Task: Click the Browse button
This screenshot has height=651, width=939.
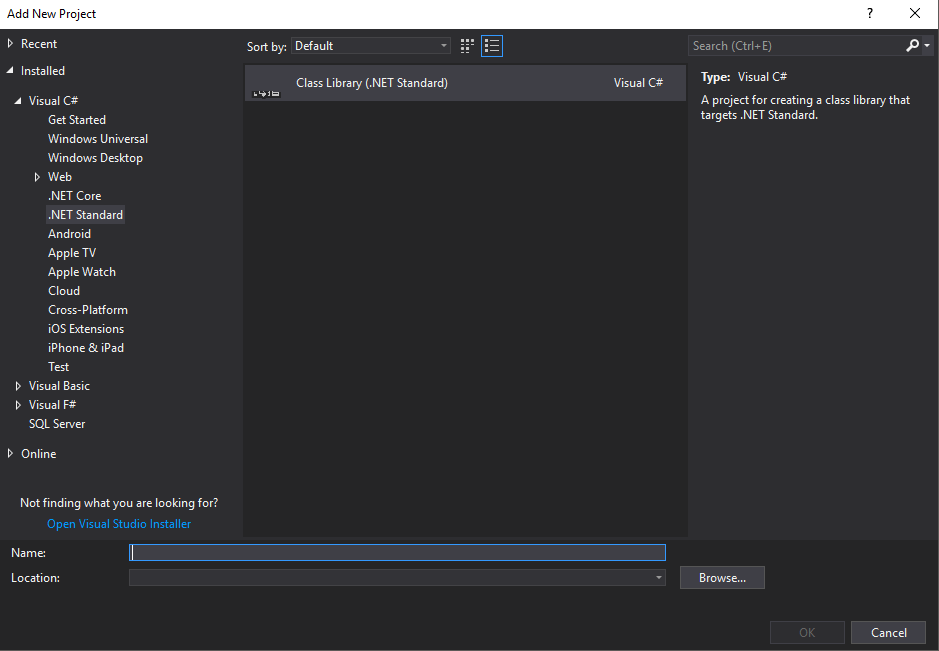Action: [x=722, y=578]
